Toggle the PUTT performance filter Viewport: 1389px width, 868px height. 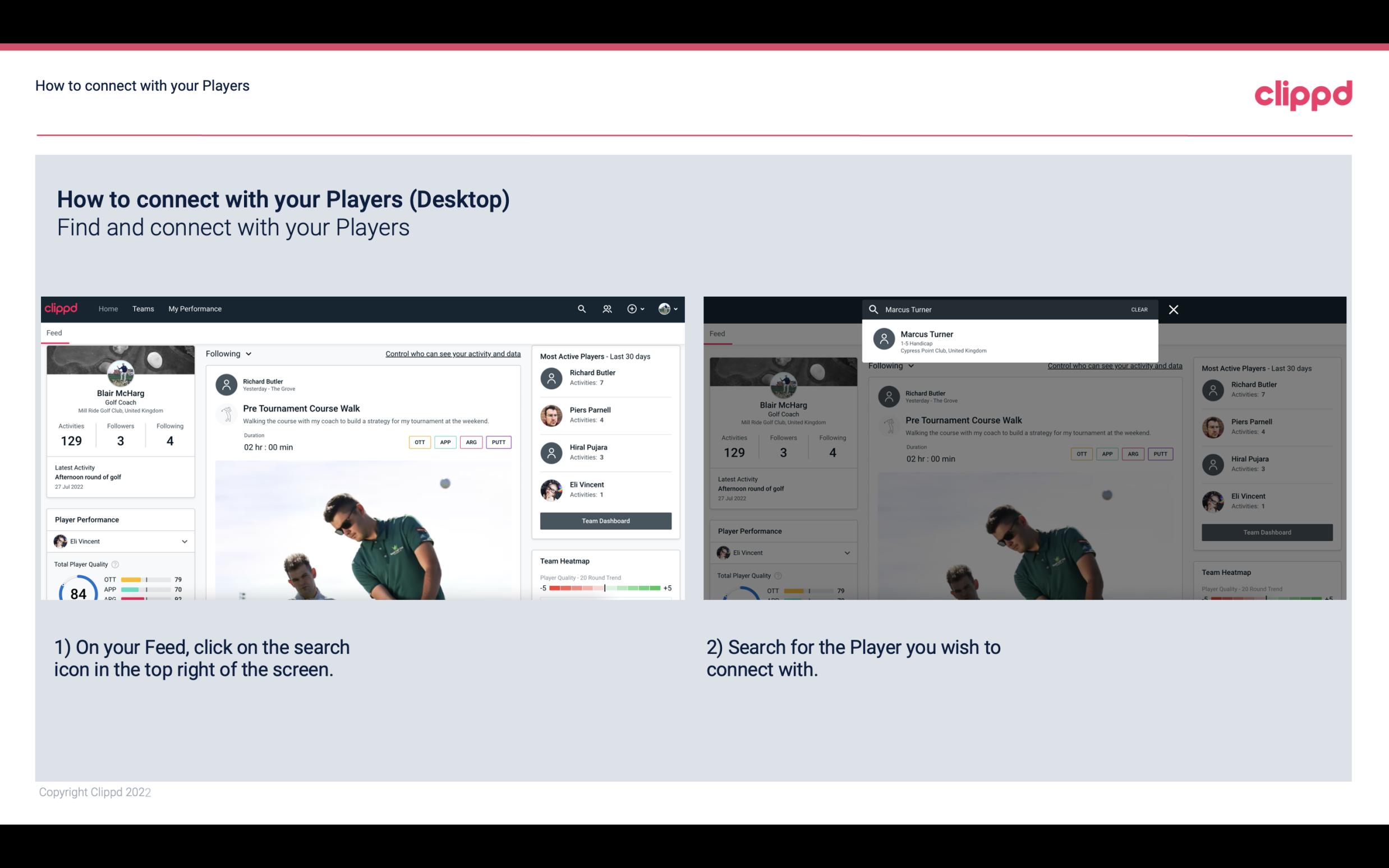[x=498, y=442]
